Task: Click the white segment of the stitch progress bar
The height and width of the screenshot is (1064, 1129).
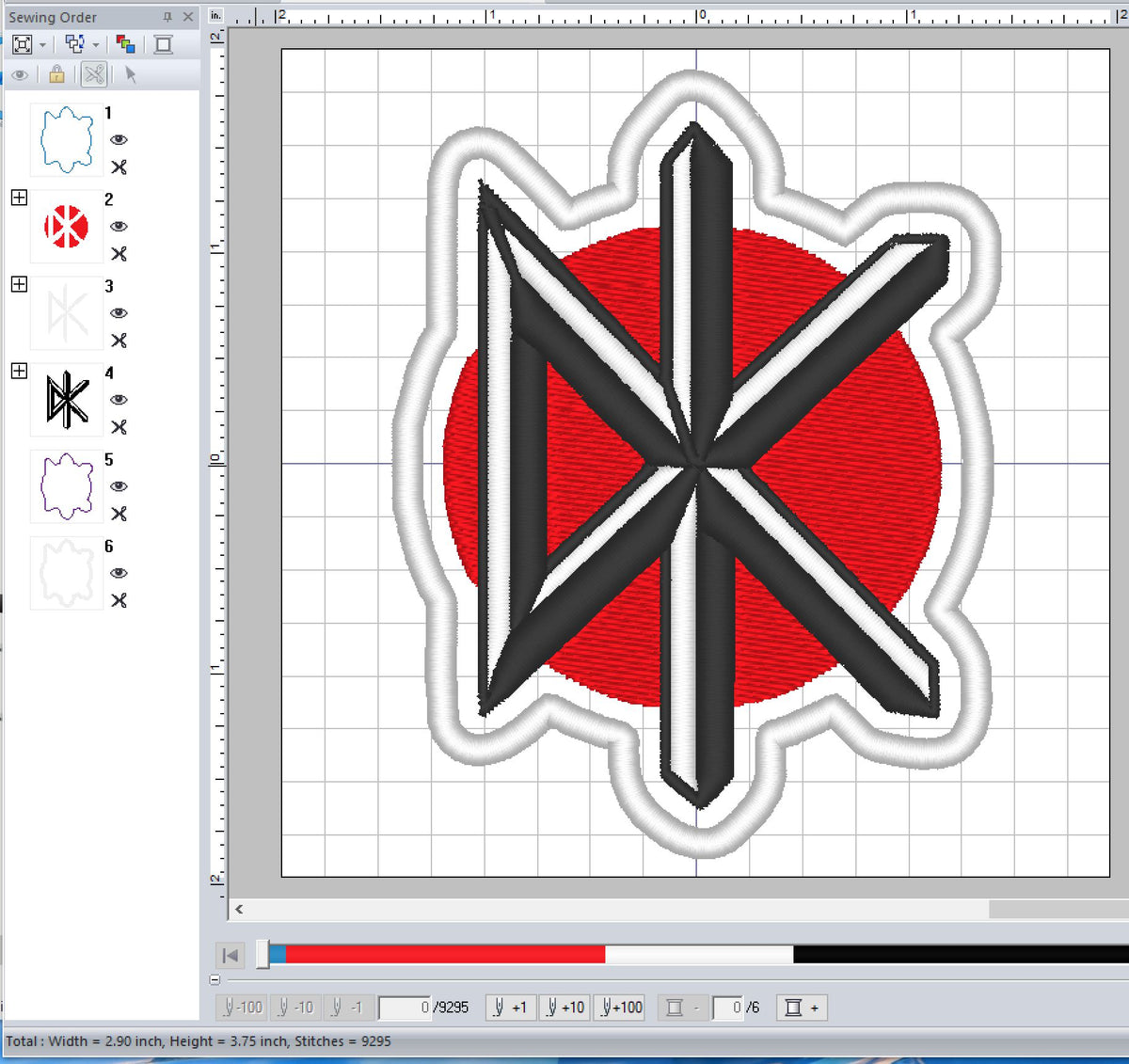Action: 699,955
